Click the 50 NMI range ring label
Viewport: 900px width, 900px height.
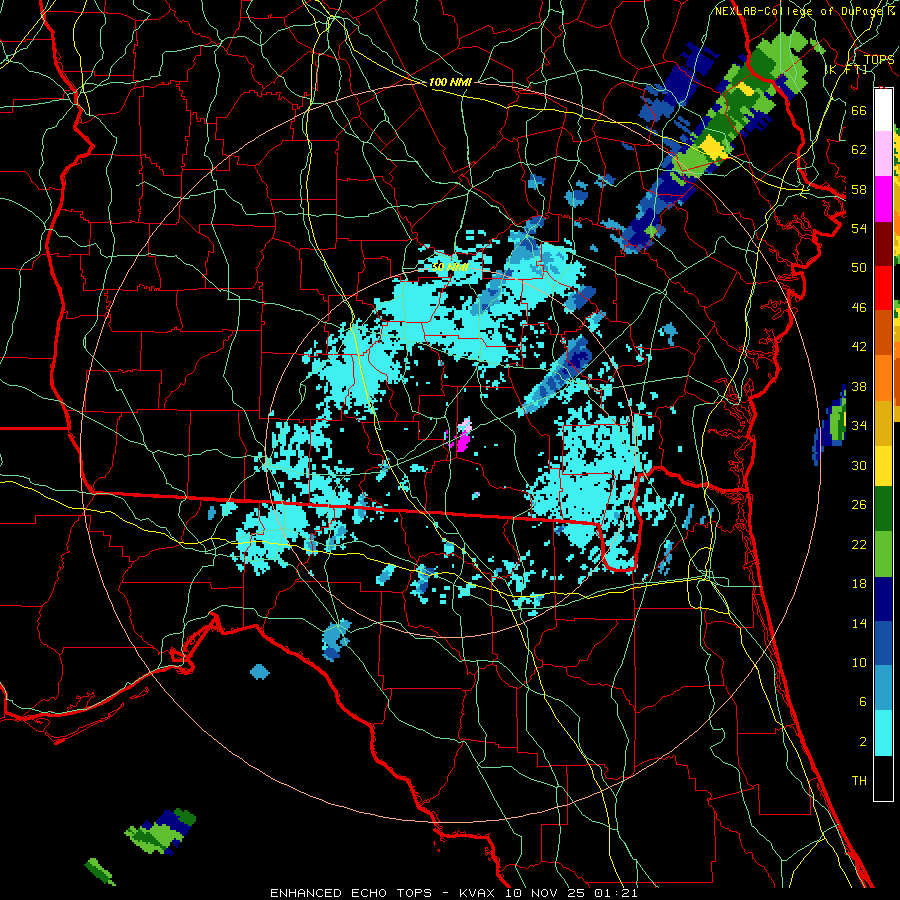[x=451, y=267]
